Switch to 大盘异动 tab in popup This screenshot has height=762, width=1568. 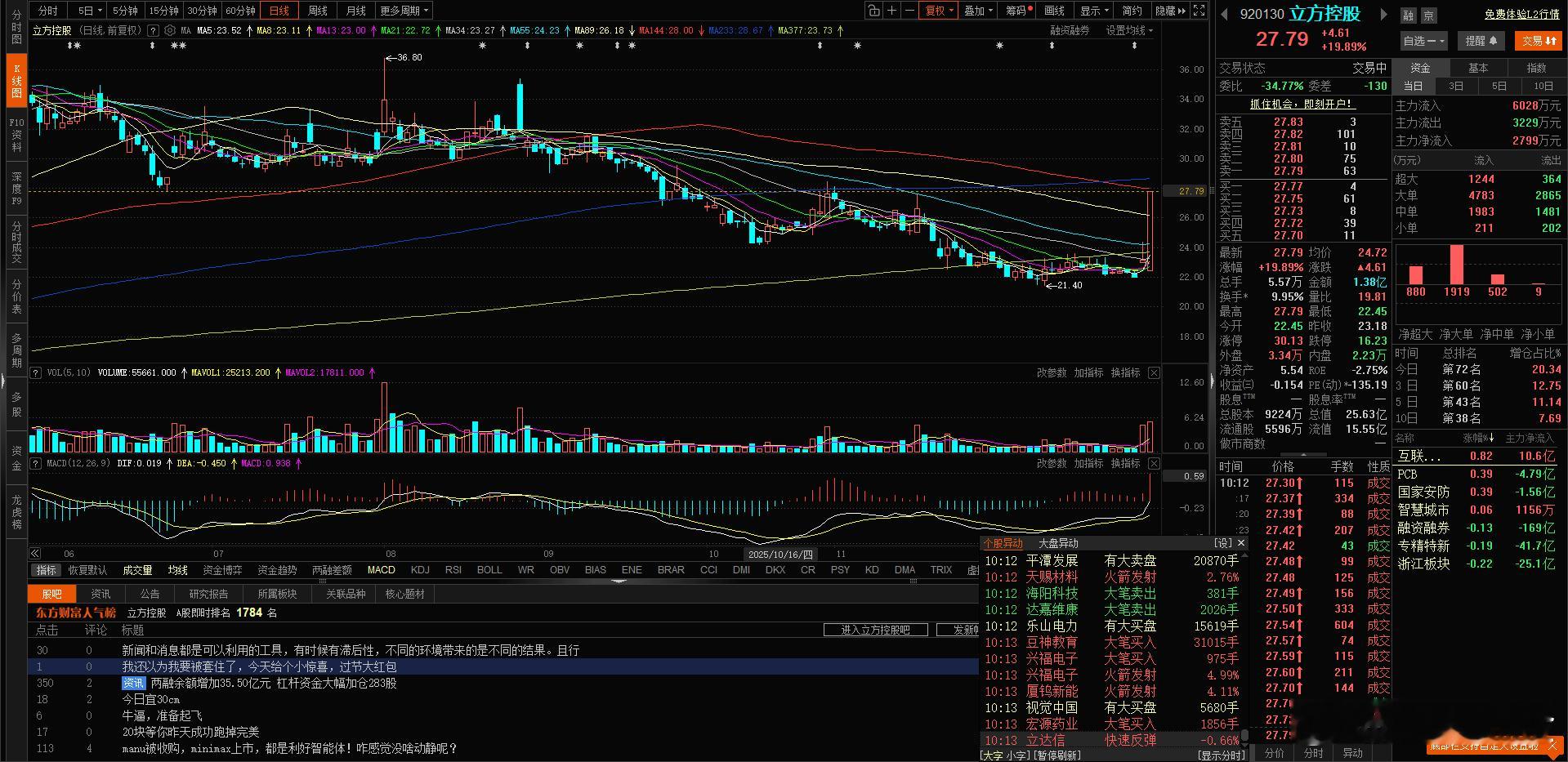coord(1058,543)
